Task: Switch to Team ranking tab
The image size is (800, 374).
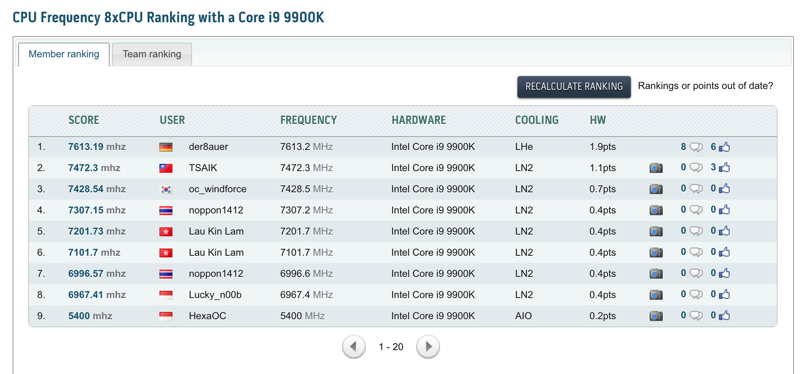Action: 152,54
